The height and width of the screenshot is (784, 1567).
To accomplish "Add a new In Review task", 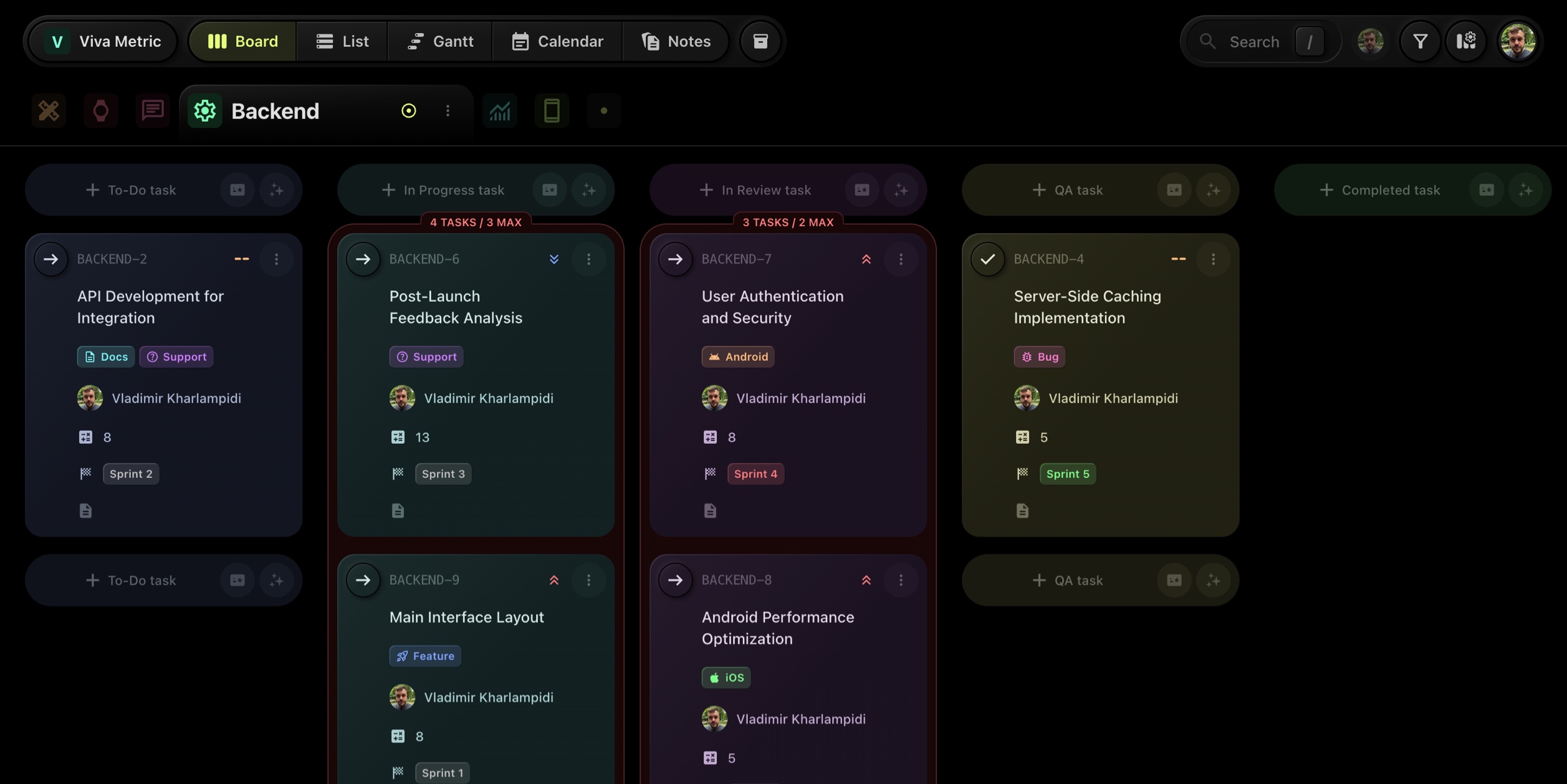I will (x=755, y=190).
